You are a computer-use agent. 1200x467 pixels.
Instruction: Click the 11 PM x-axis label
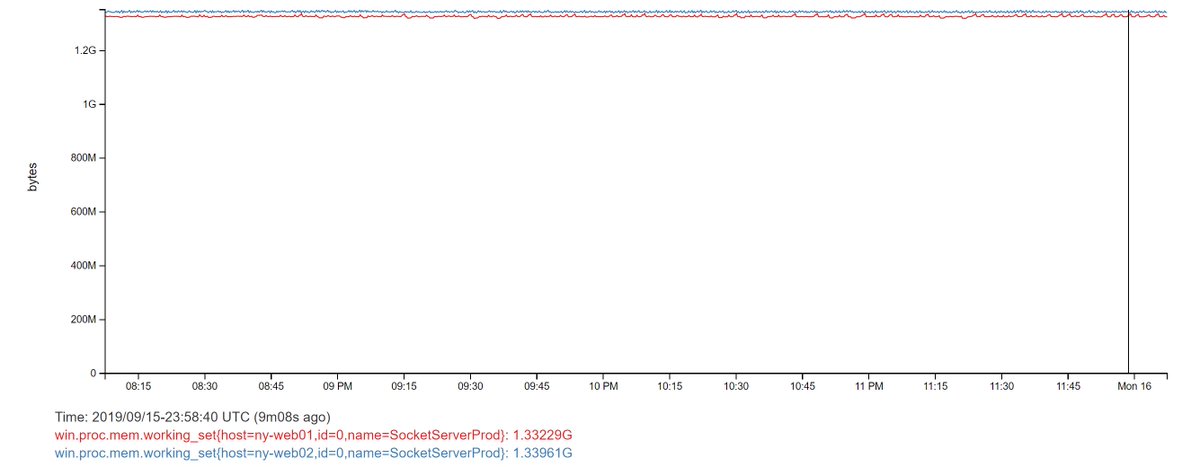point(869,386)
